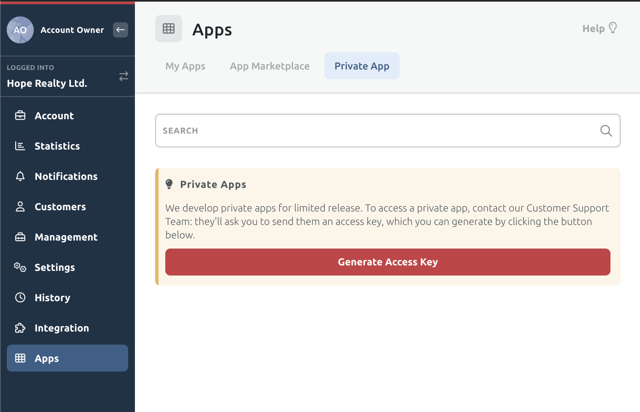Open the My Apps tab
Image resolution: width=640 pixels, height=412 pixels.
click(x=185, y=66)
